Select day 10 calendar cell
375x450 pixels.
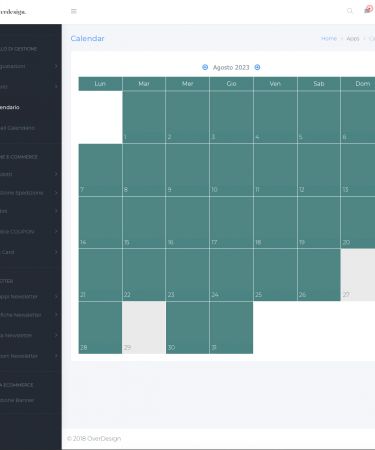click(x=231, y=170)
